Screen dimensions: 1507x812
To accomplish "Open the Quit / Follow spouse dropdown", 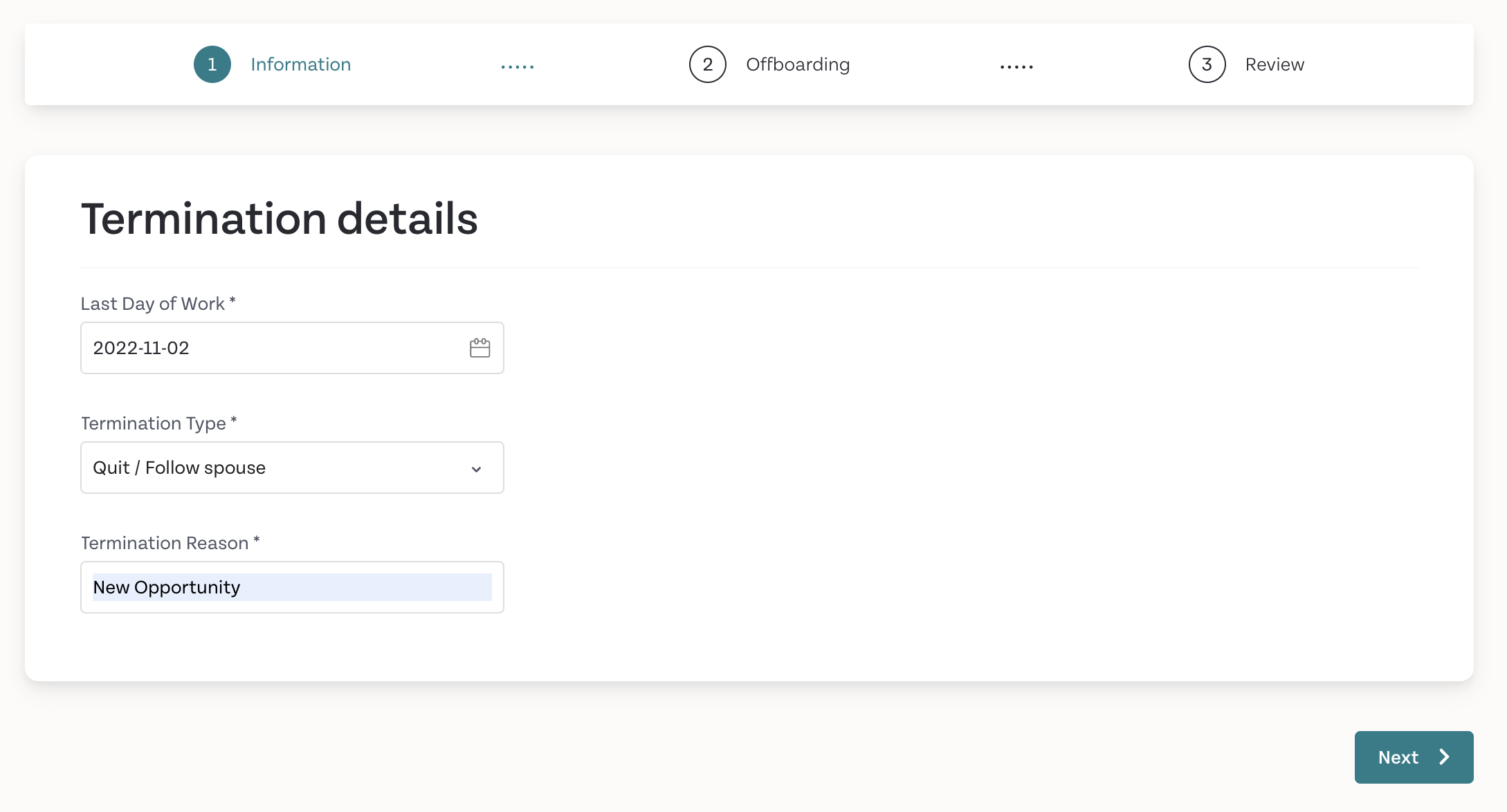I will tap(292, 468).
